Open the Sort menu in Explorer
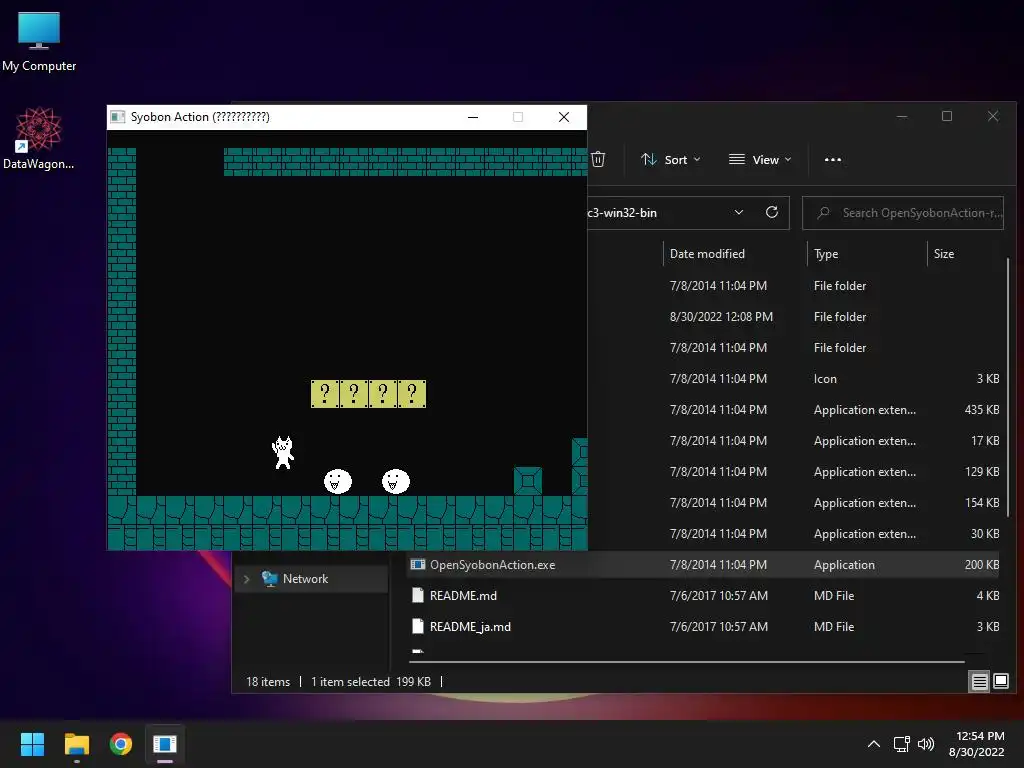 (670, 159)
